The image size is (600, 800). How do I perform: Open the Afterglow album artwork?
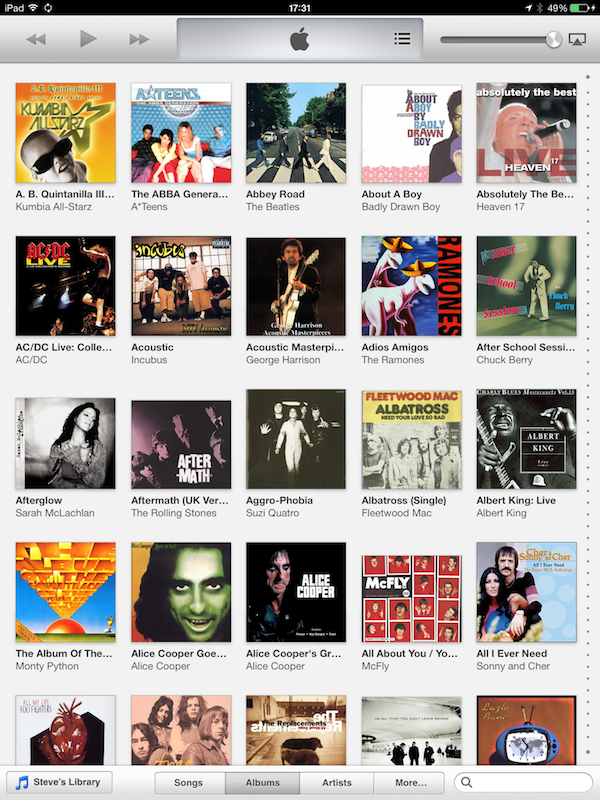click(65, 443)
